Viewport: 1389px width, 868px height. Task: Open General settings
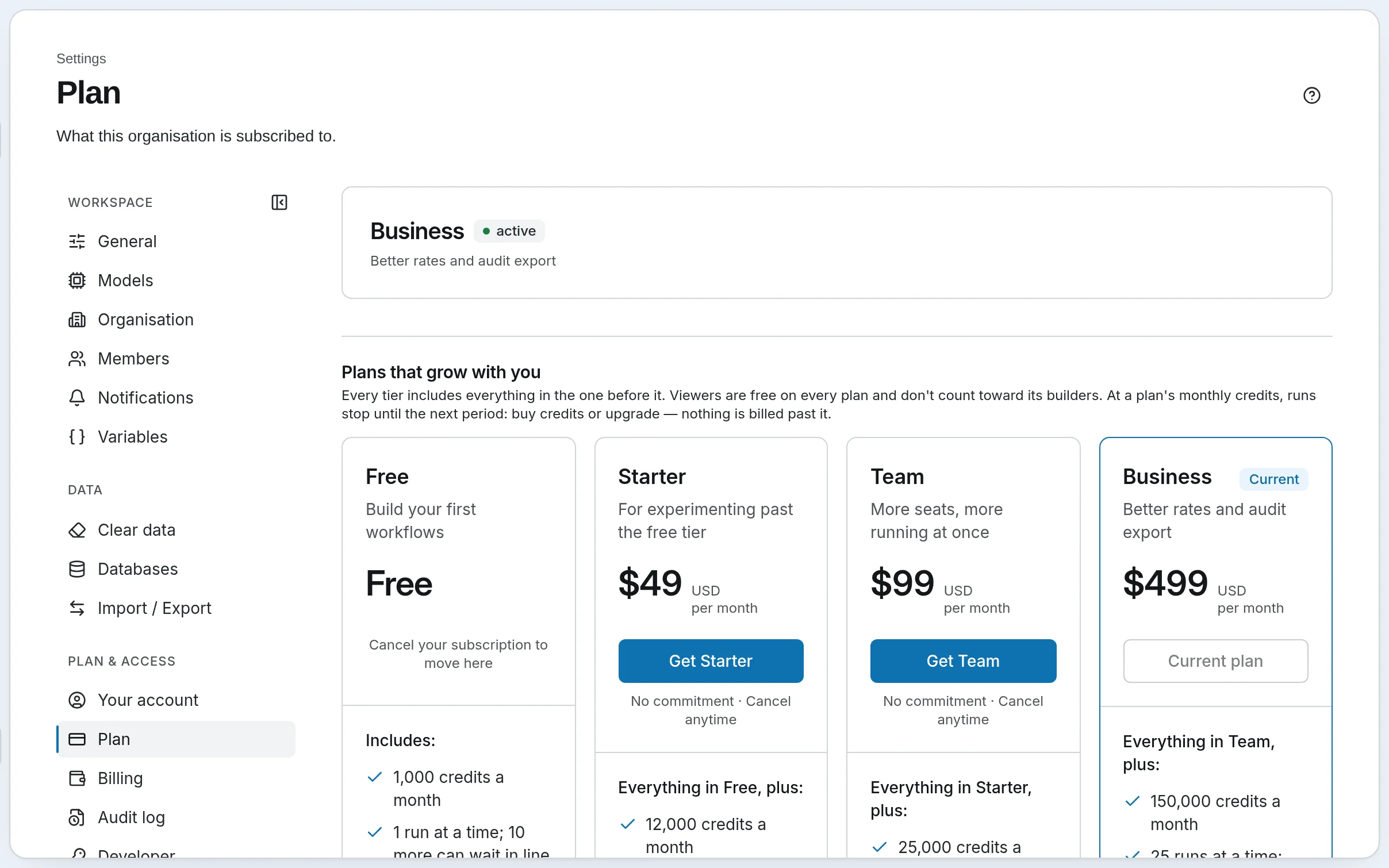(176, 241)
